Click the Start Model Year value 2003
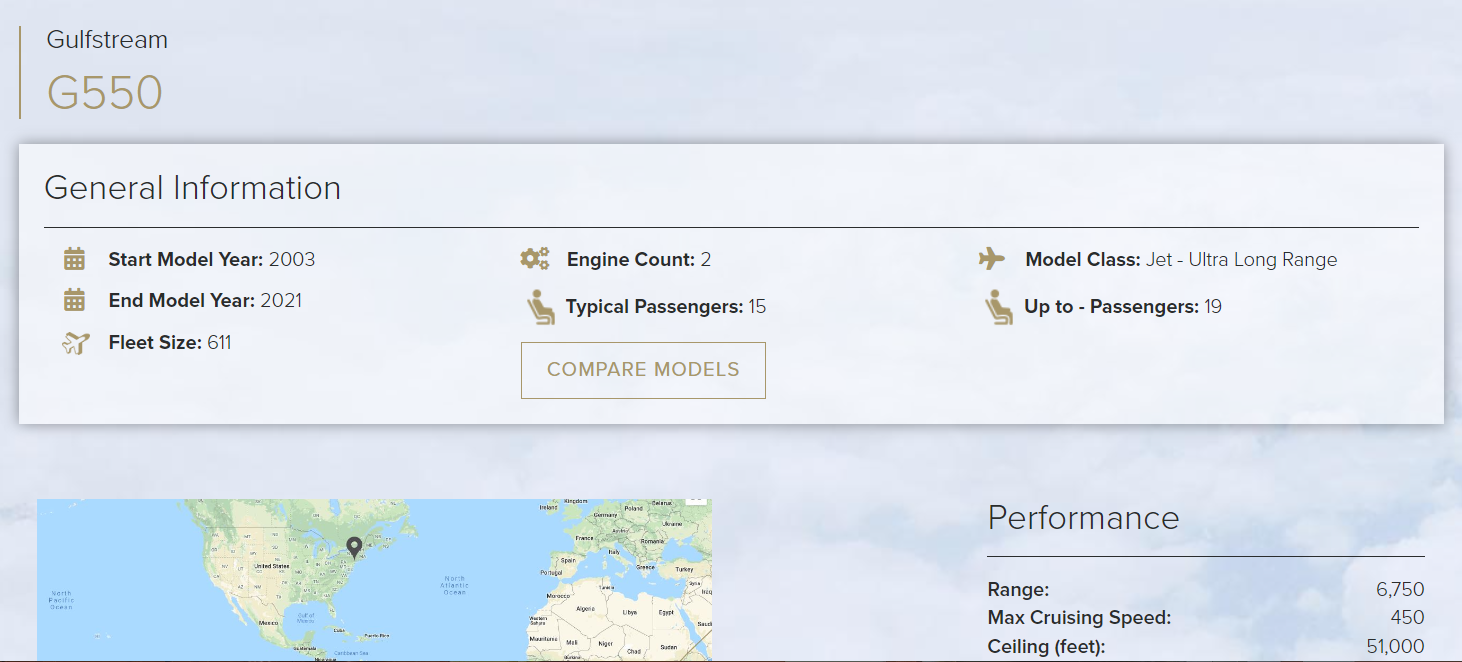Screen dimensions: 1462x662 click(292, 260)
